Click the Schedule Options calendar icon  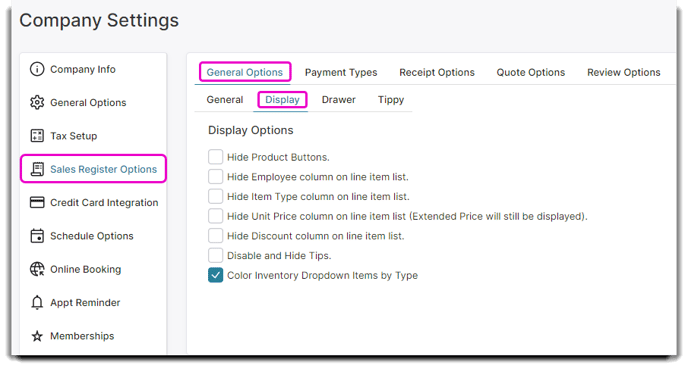pyautogui.click(x=37, y=236)
